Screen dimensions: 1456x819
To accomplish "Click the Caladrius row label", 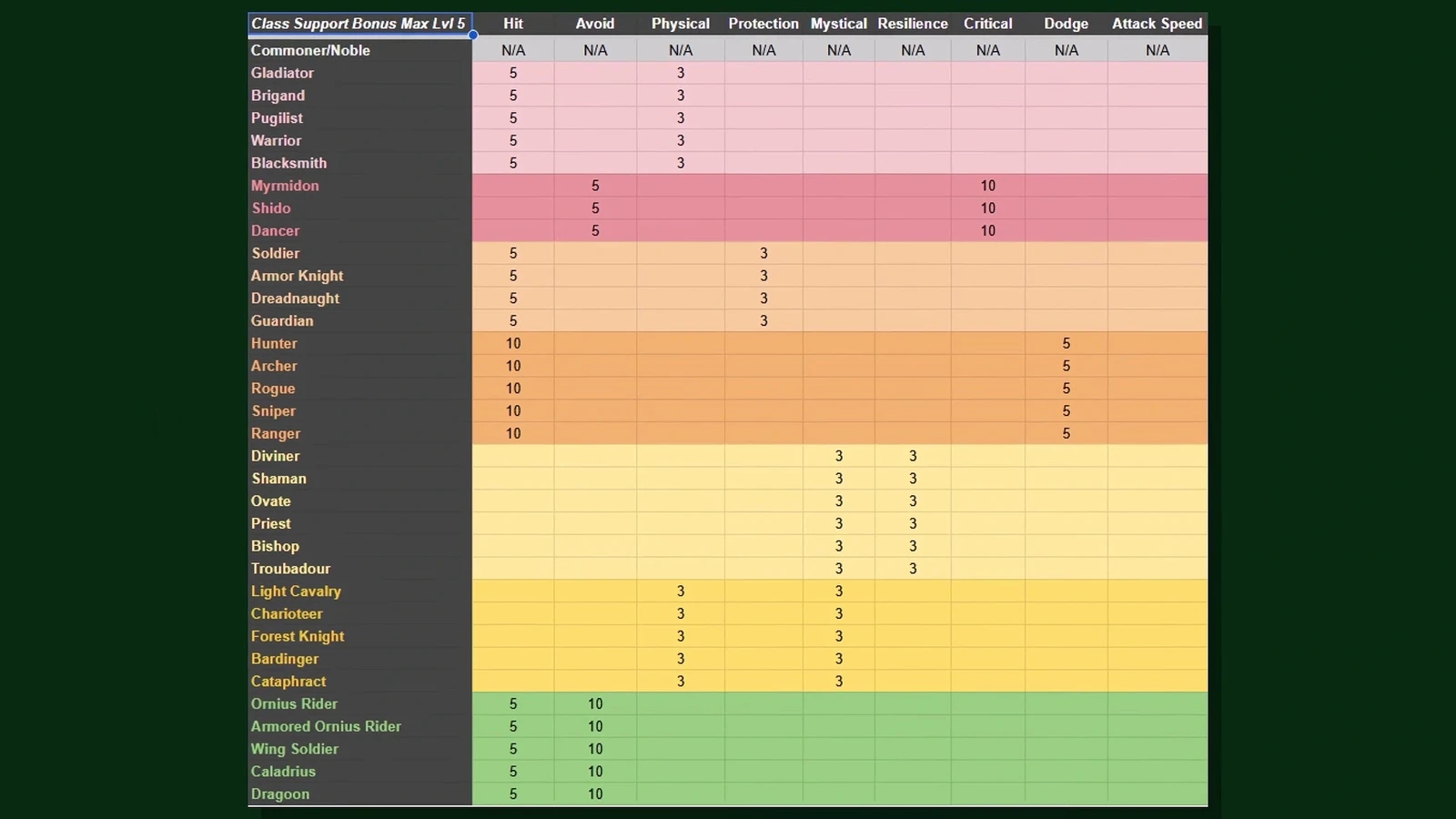I will pyautogui.click(x=283, y=772).
